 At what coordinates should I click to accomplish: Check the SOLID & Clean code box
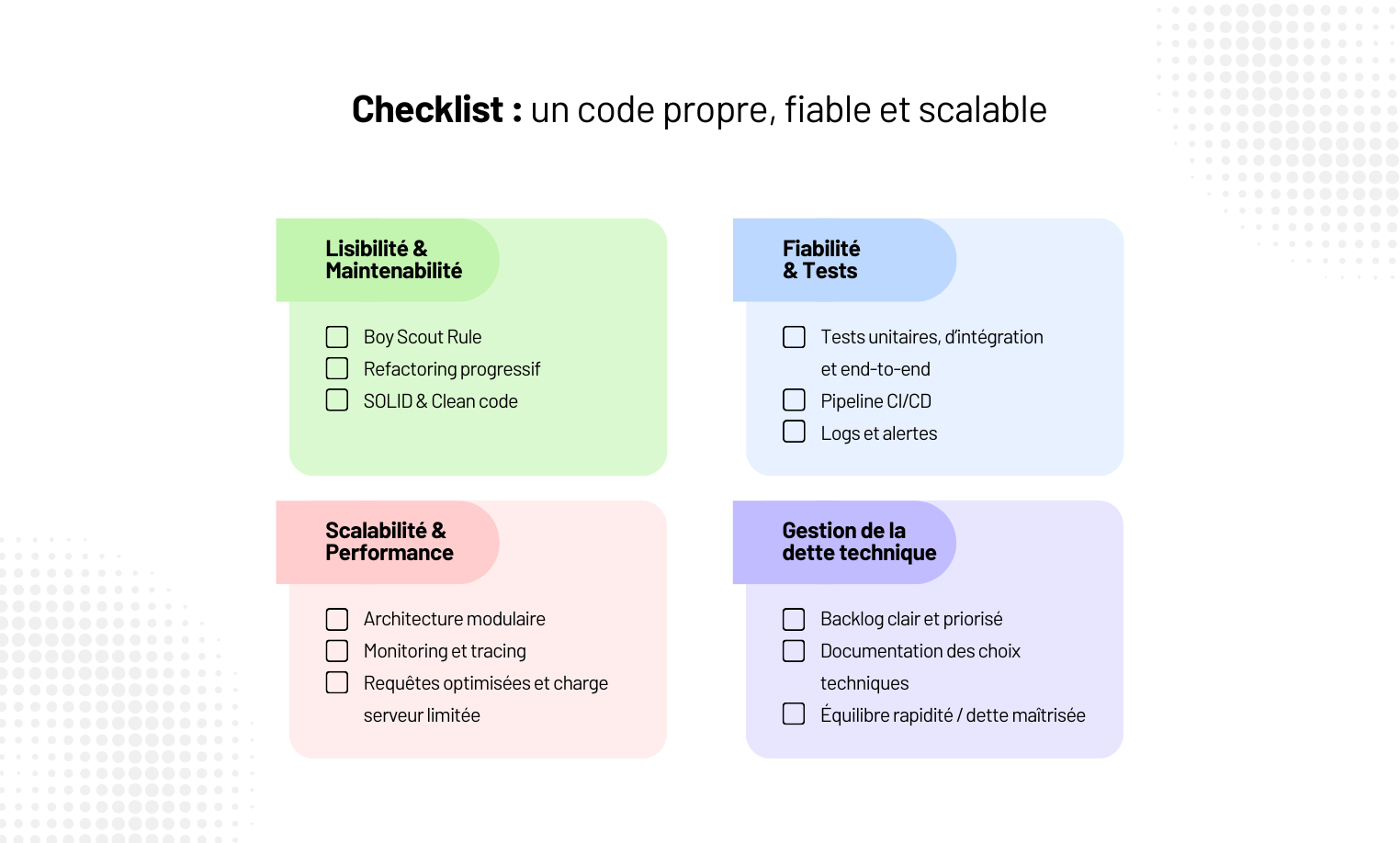click(x=337, y=400)
